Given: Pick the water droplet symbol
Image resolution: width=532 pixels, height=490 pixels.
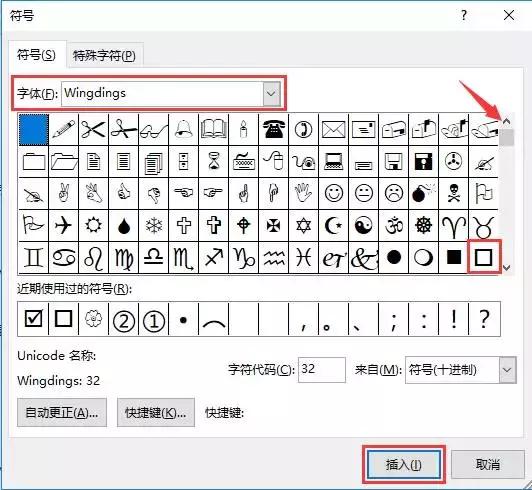Looking at the screenshot, I should (x=124, y=225).
